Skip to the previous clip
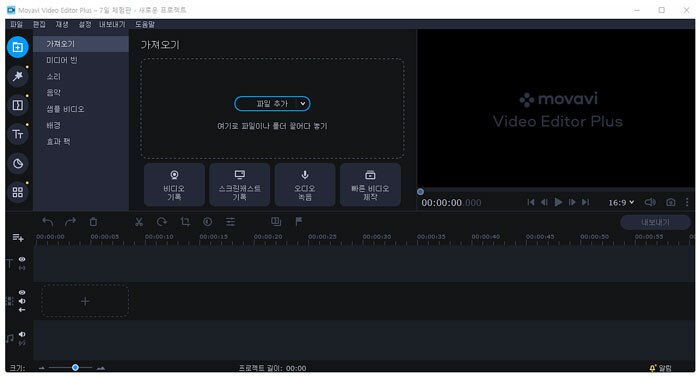The image size is (700, 377). (531, 202)
